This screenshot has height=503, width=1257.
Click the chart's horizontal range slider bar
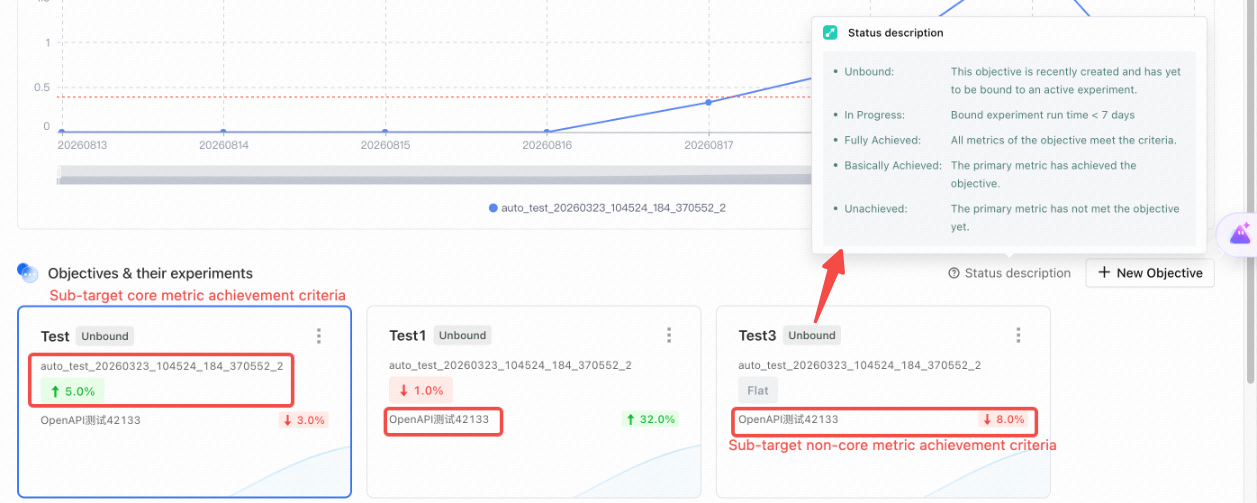pyautogui.click(x=435, y=176)
